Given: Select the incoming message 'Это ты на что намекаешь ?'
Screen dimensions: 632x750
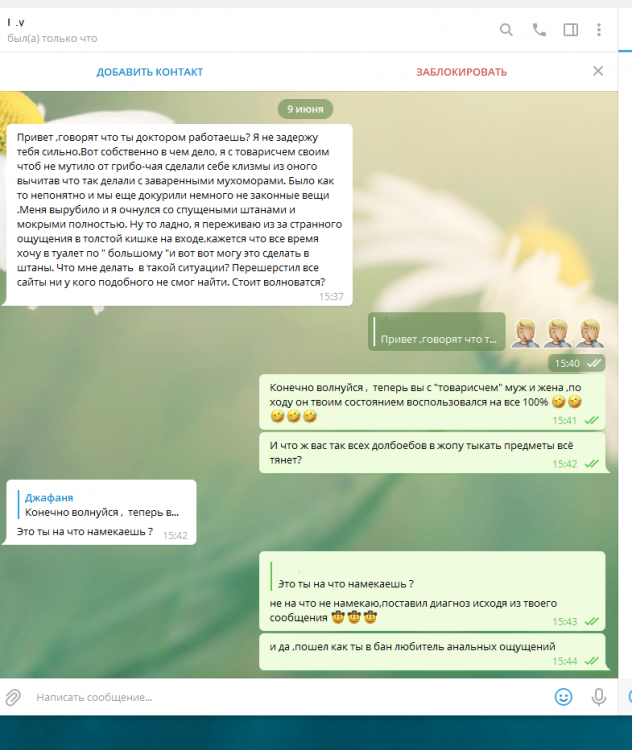Looking at the screenshot, I should coord(101,512).
